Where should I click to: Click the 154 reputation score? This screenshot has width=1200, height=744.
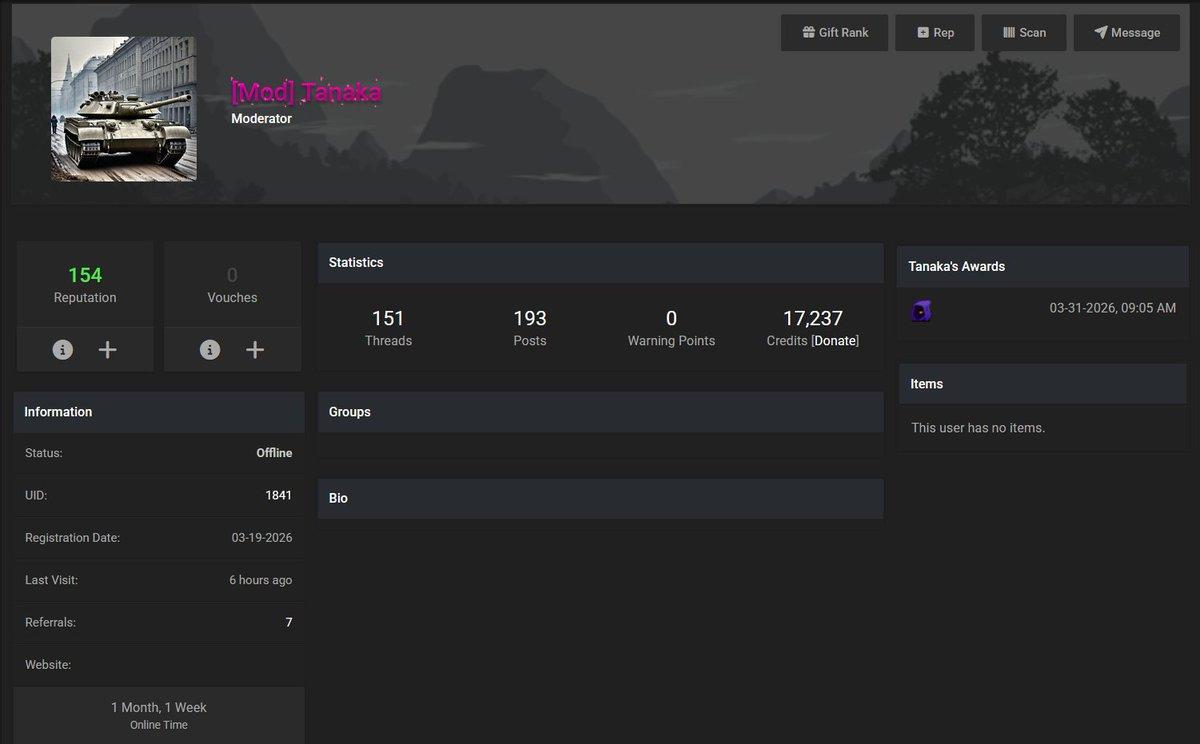click(85, 275)
